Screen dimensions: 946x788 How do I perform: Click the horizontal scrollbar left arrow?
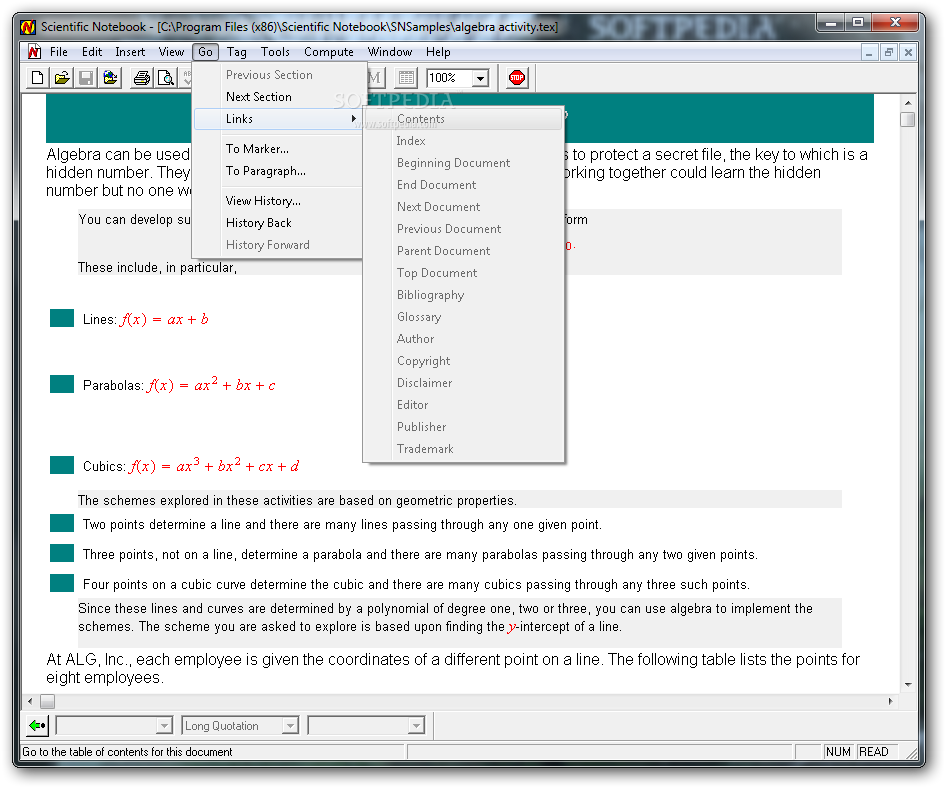(30, 701)
